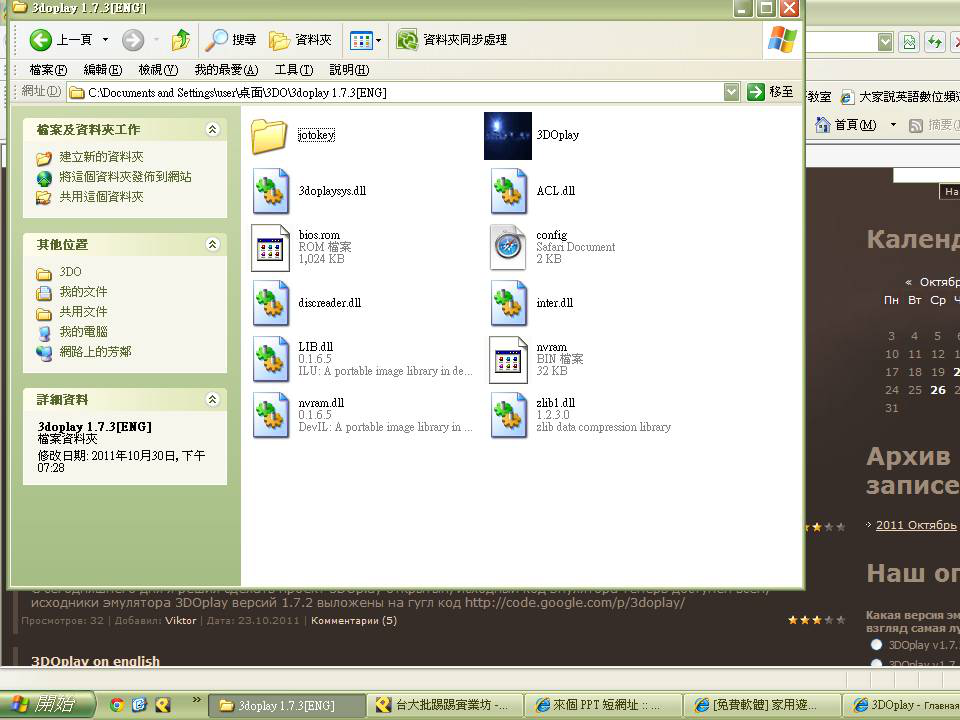Select the bios.rom file icon
The image size is (960, 720).
pyautogui.click(x=270, y=247)
